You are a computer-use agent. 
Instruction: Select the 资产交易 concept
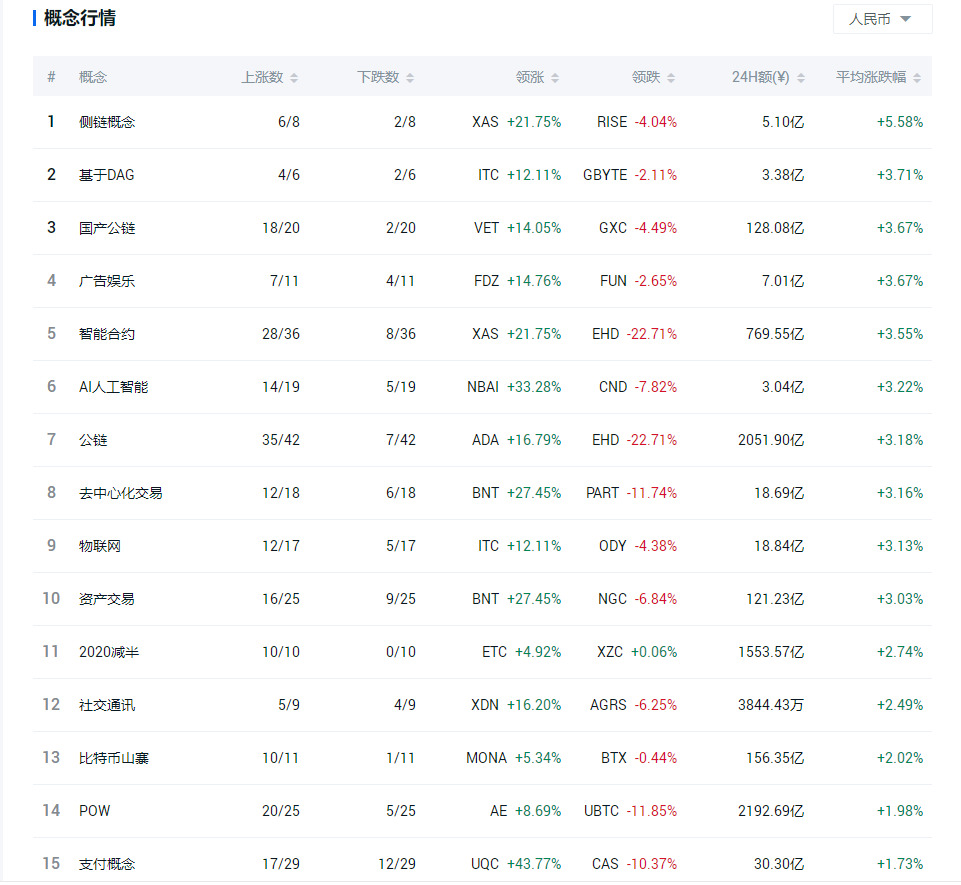[x=107, y=599]
